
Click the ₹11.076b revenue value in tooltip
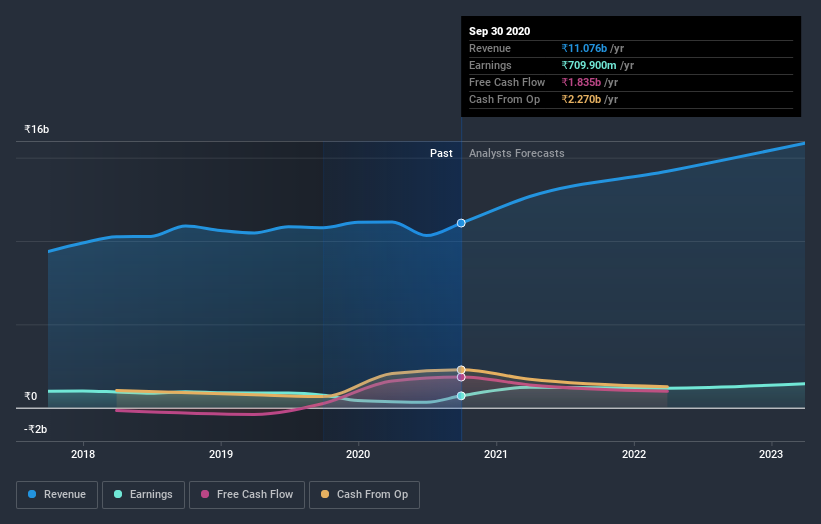(x=584, y=48)
